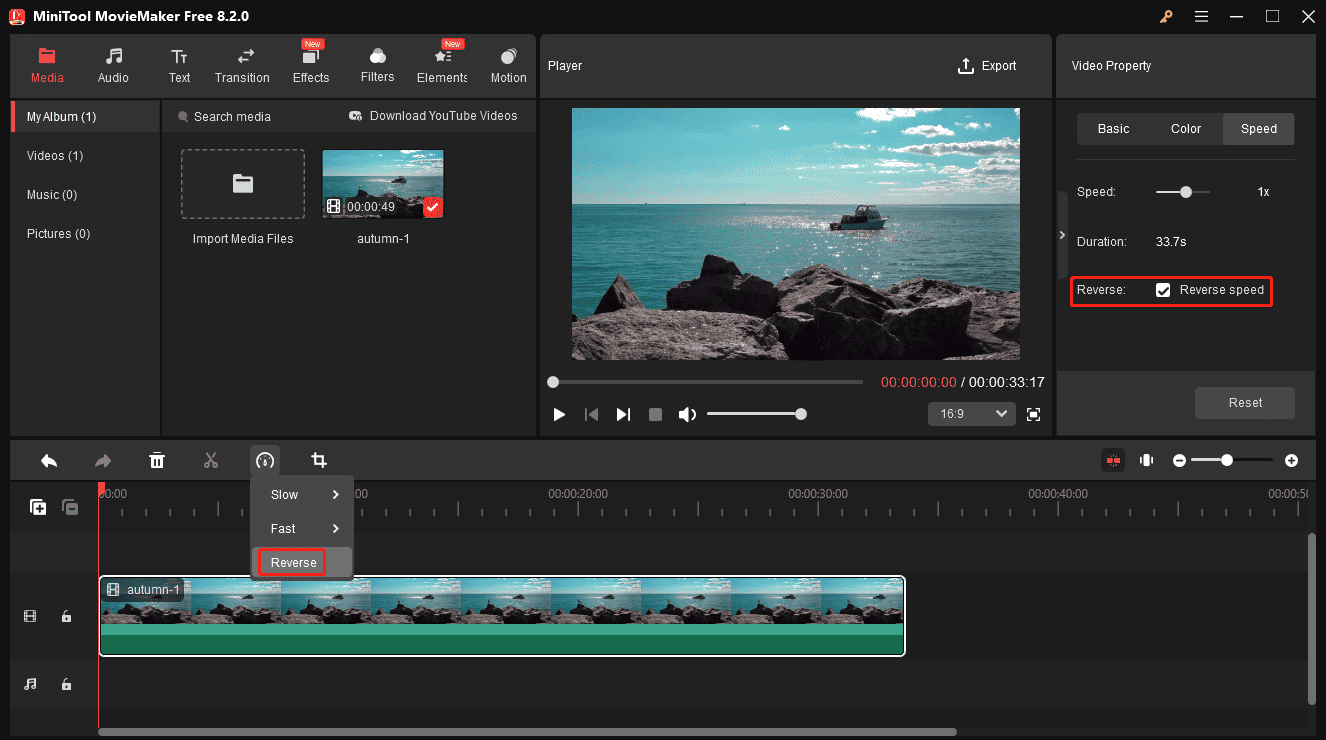Enter full screen preview mode
Image resolution: width=1326 pixels, height=740 pixels.
[x=1034, y=414]
